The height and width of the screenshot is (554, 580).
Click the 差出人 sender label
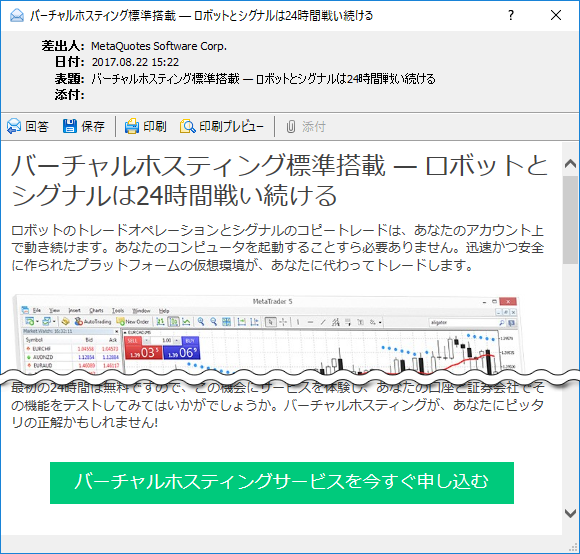pos(63,46)
